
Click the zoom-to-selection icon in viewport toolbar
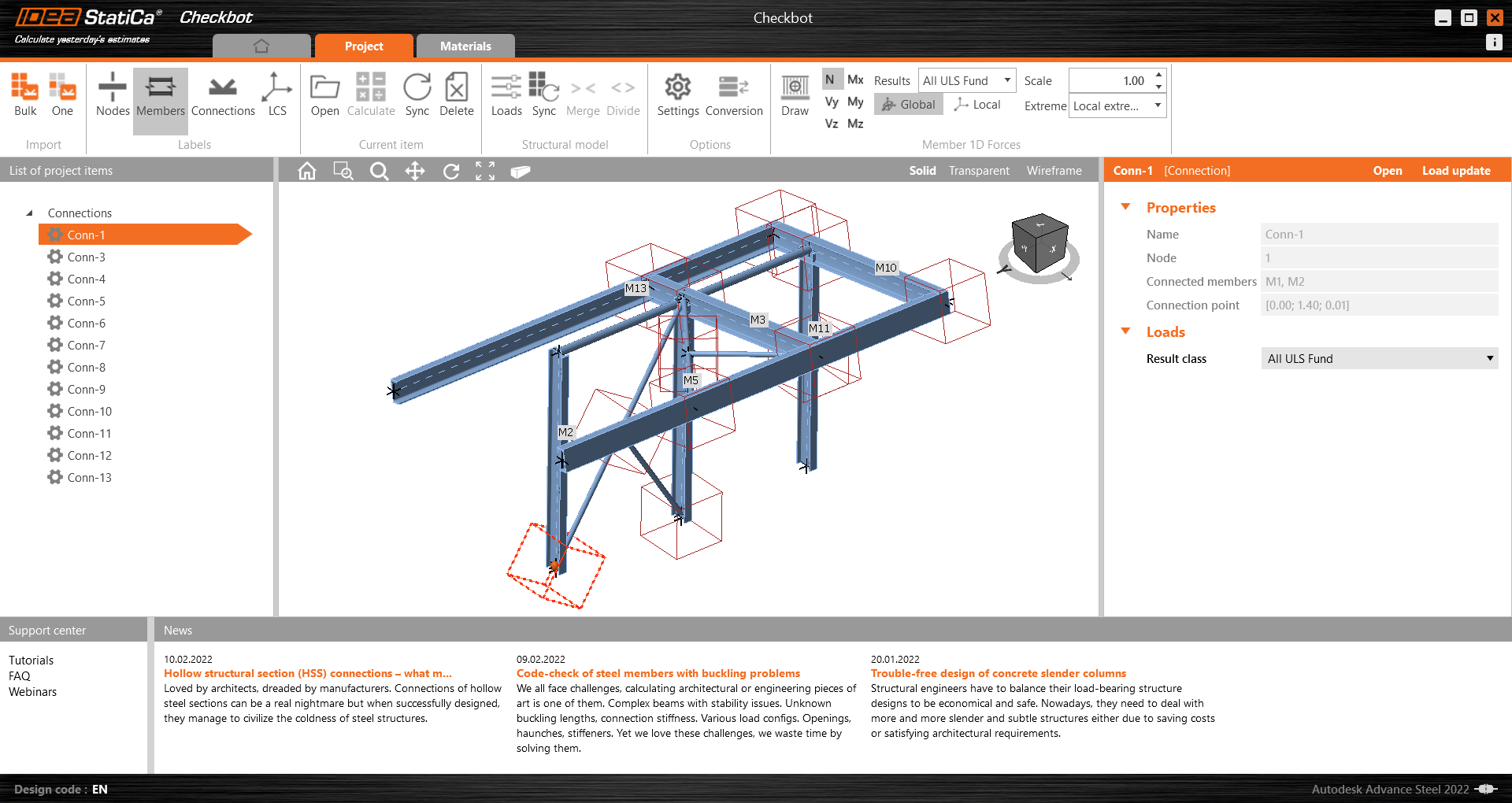(343, 171)
